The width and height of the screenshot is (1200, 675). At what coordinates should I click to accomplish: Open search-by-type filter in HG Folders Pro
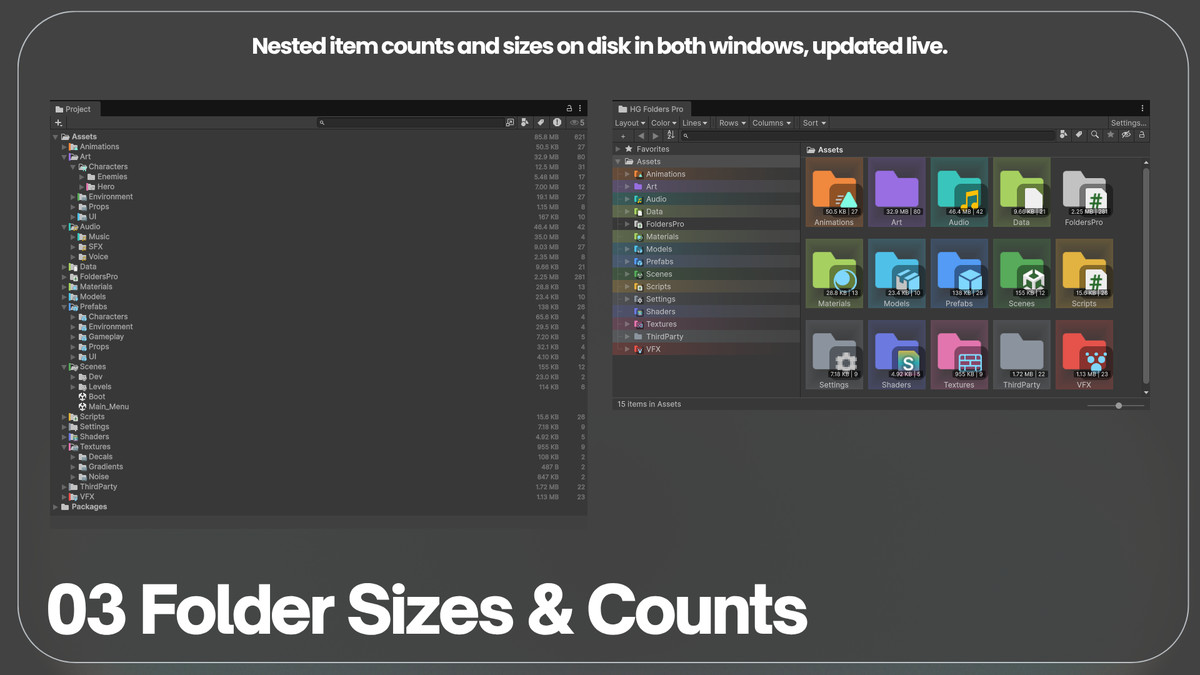tap(1064, 135)
